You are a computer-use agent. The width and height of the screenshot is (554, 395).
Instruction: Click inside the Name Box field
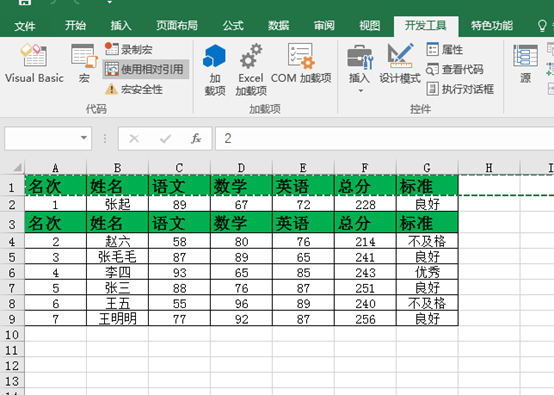point(42,138)
